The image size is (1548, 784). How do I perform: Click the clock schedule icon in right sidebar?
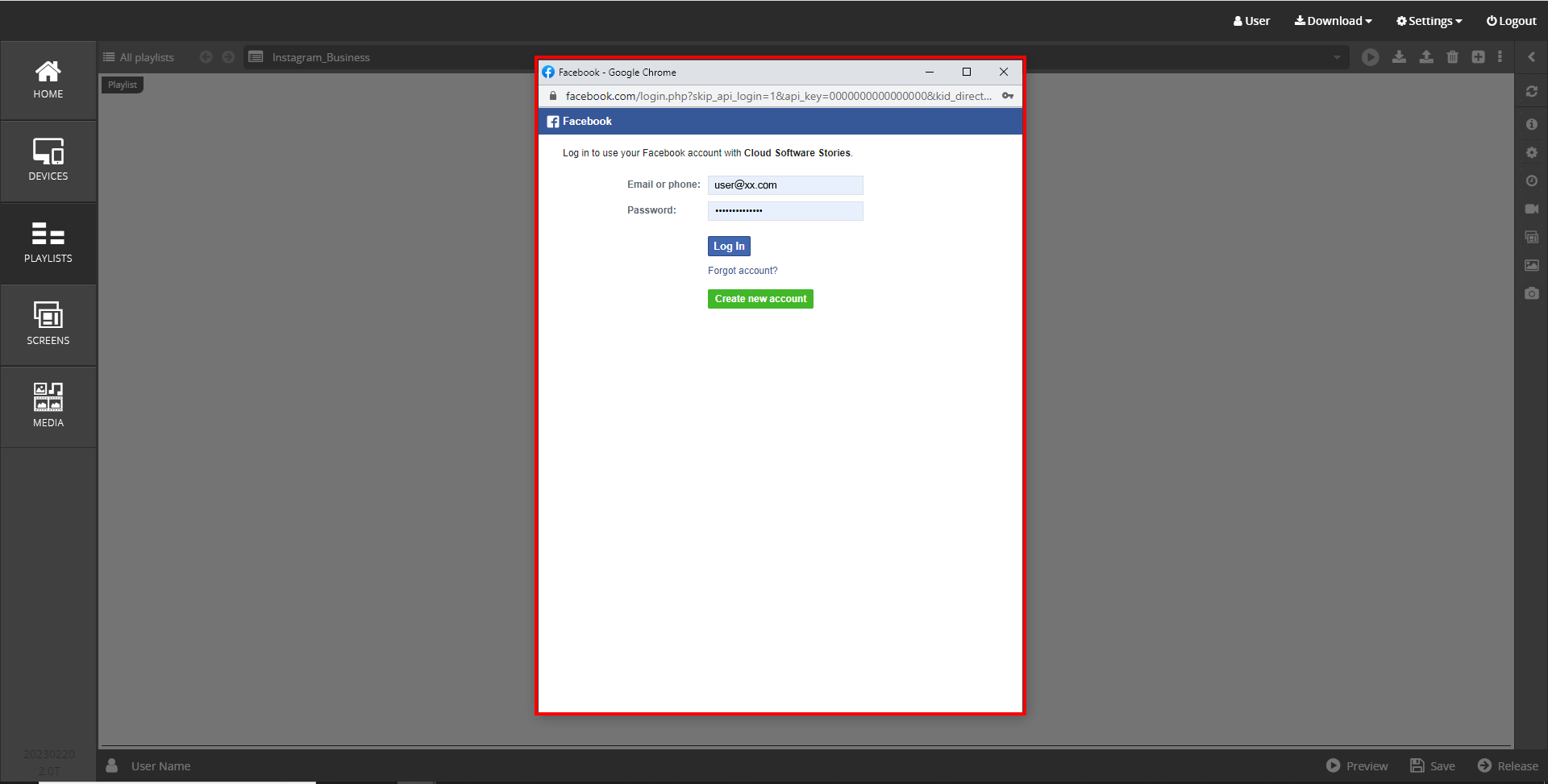(x=1532, y=180)
